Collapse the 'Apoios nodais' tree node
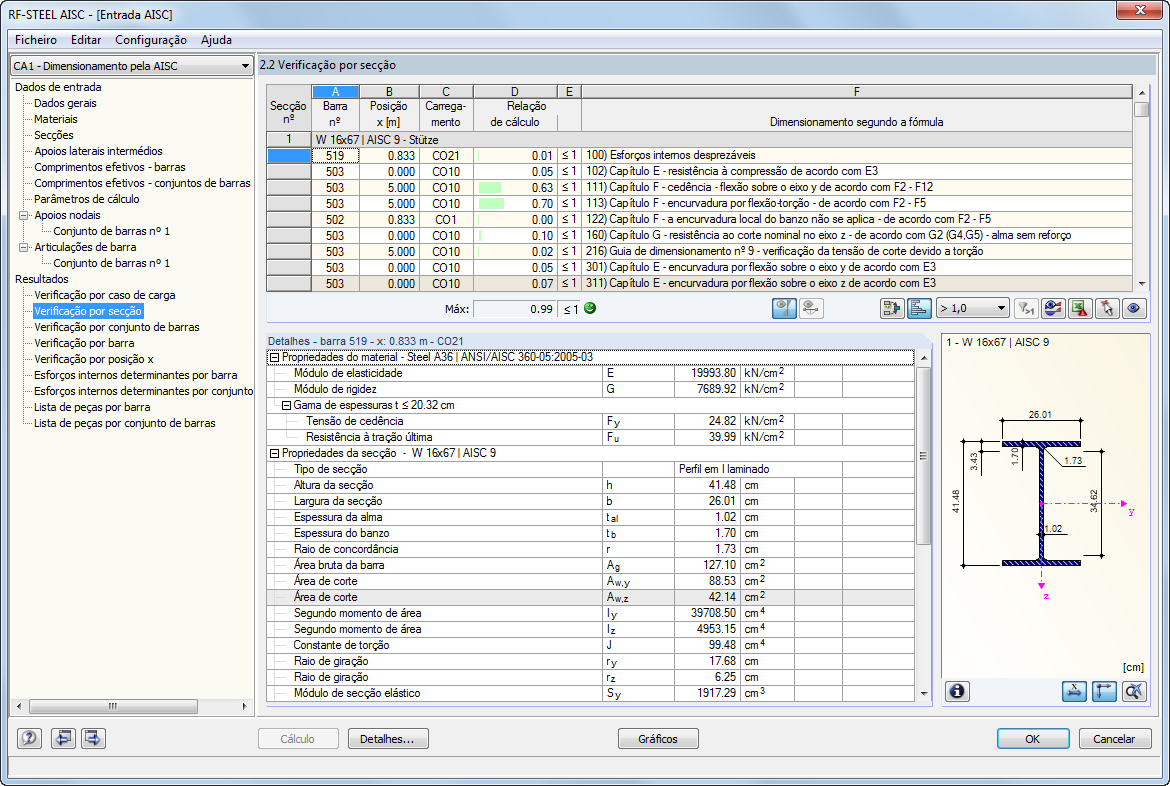The width and height of the screenshot is (1170, 786). [24, 216]
